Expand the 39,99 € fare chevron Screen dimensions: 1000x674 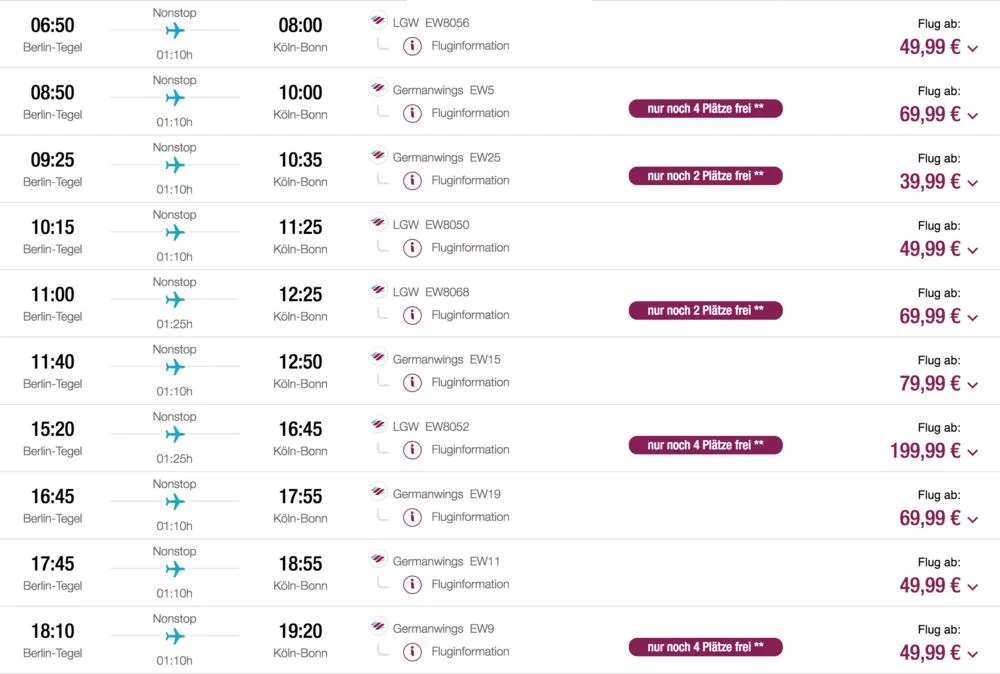click(973, 183)
